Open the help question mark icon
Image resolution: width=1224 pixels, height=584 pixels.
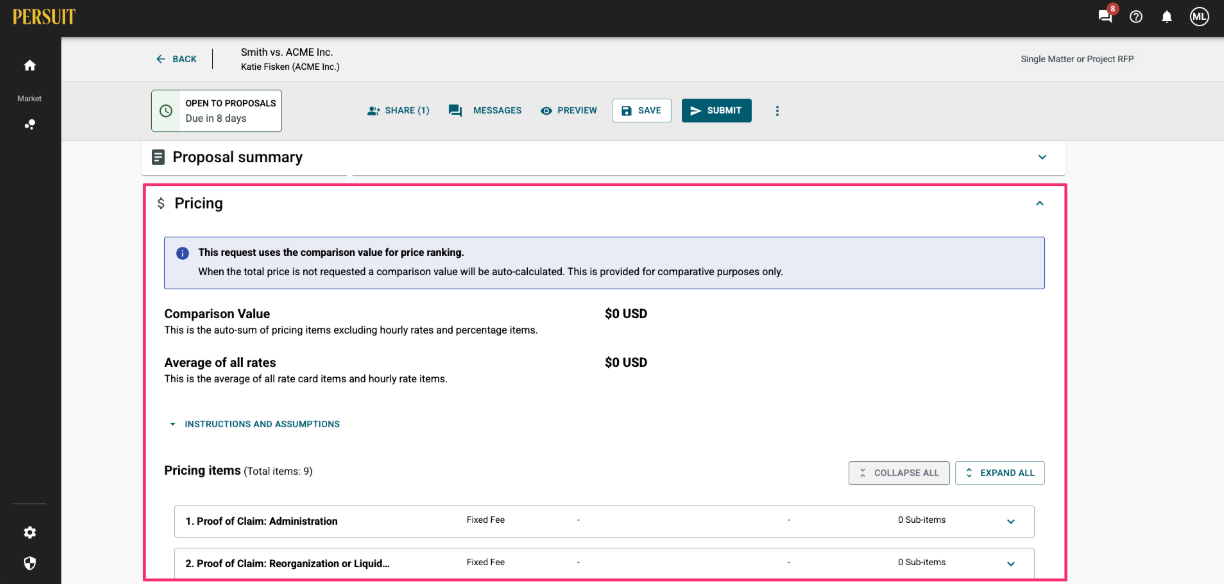click(x=1136, y=17)
